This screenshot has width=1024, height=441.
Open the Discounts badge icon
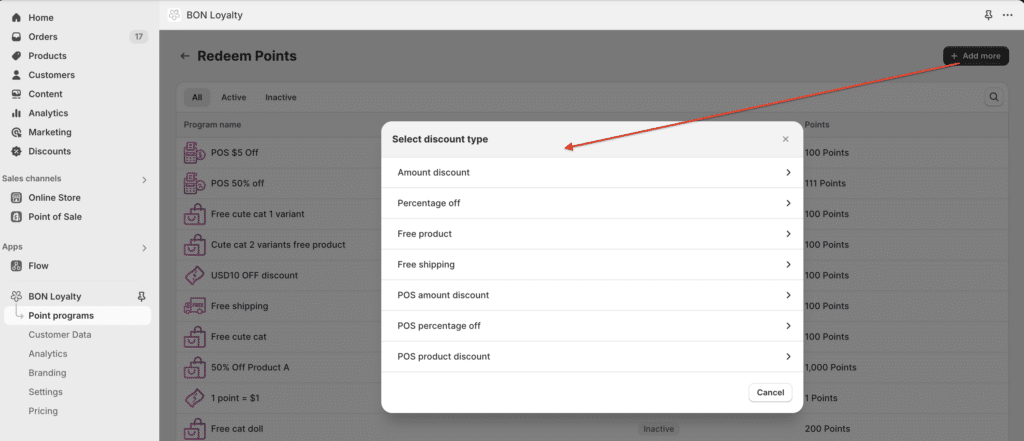coord(16,151)
